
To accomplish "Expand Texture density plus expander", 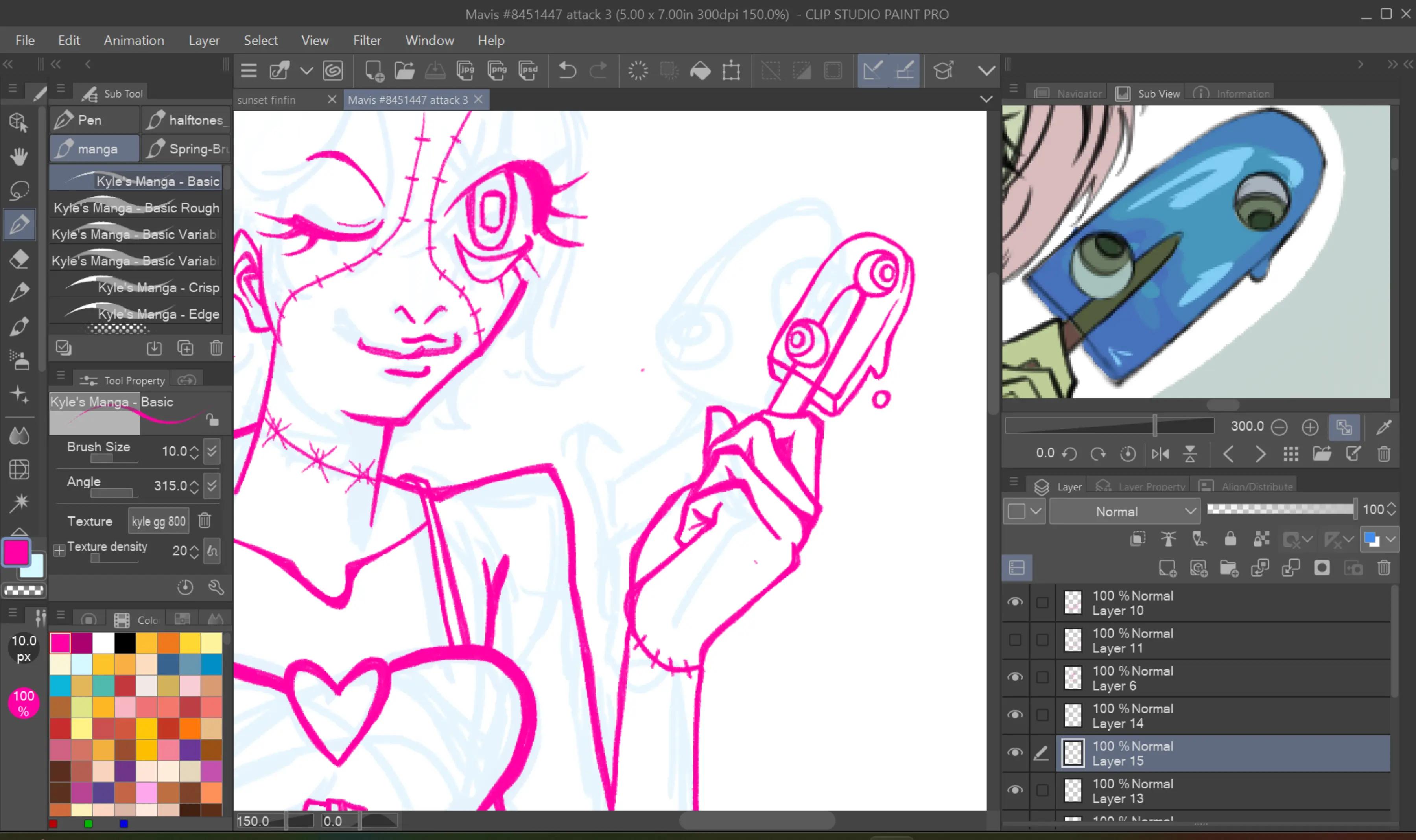I will tap(59, 550).
